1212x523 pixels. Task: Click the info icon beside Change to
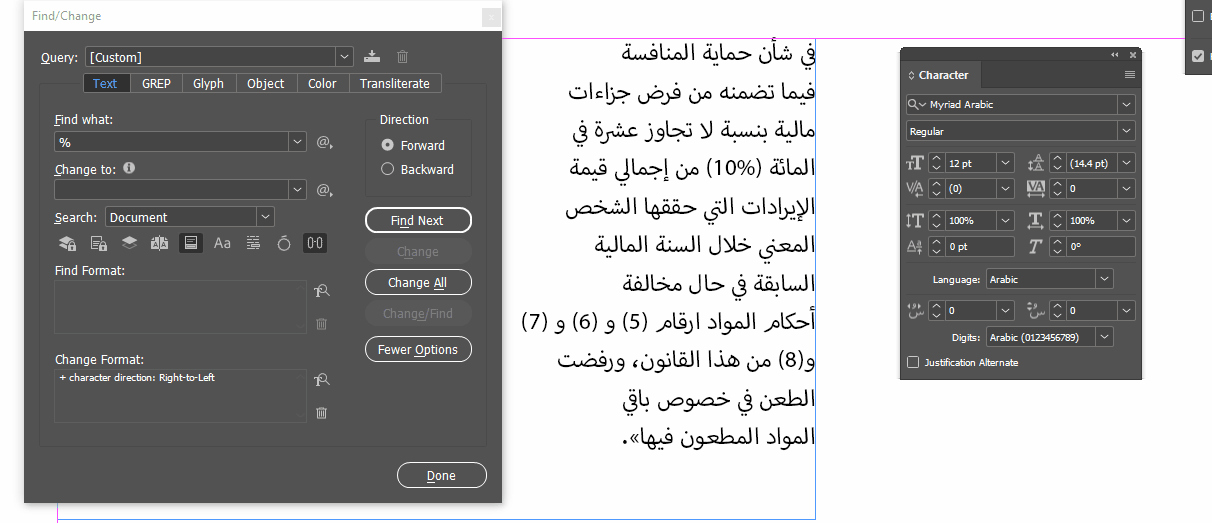129,169
